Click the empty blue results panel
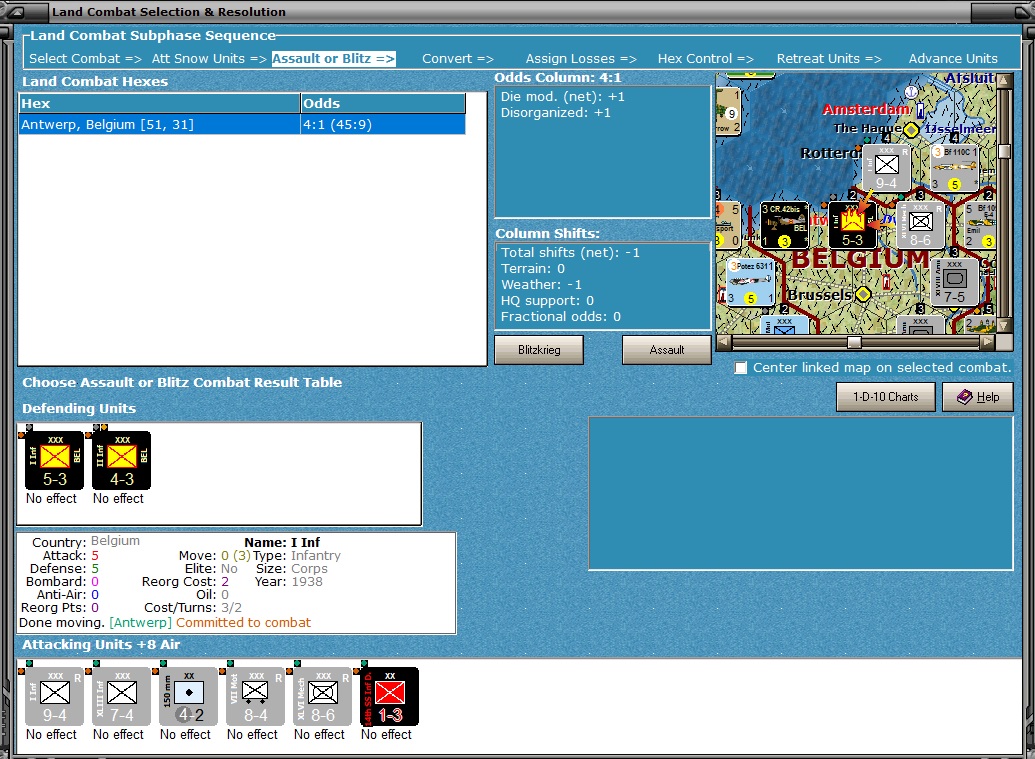Viewport: 1035px width, 759px height. (x=801, y=493)
